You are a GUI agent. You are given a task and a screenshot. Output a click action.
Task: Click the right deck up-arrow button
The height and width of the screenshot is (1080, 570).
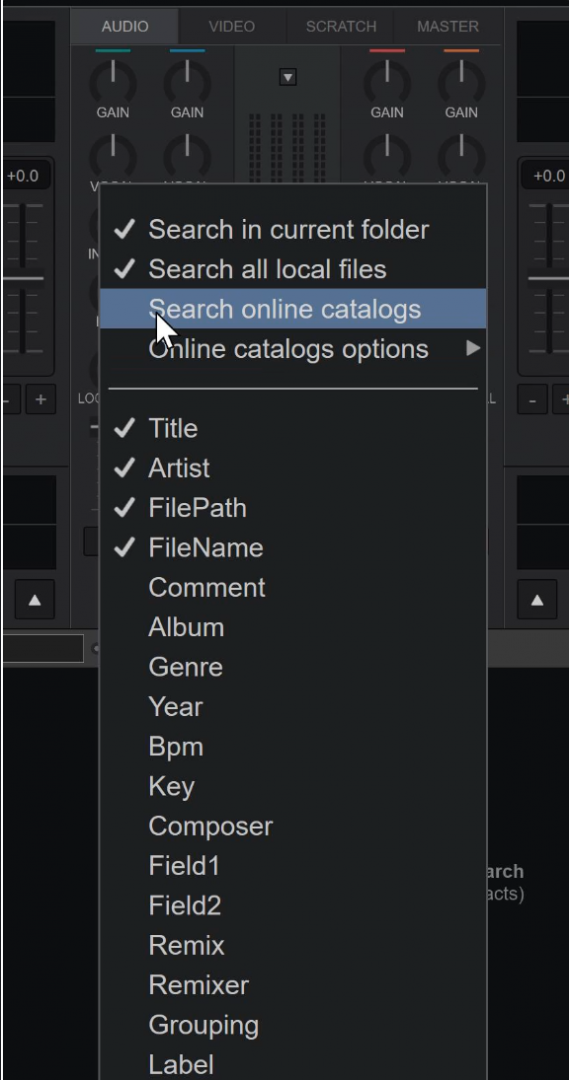click(x=537, y=600)
